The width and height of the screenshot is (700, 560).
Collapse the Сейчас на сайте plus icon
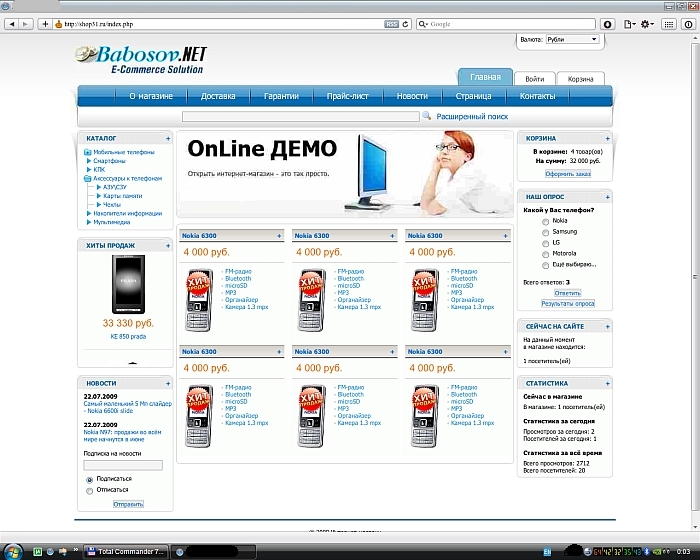pyautogui.click(x=608, y=327)
